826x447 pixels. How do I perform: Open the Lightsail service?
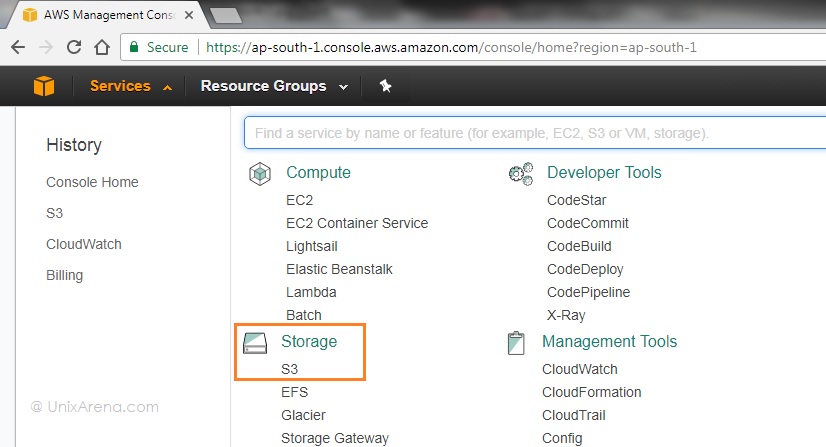pyautogui.click(x=311, y=246)
